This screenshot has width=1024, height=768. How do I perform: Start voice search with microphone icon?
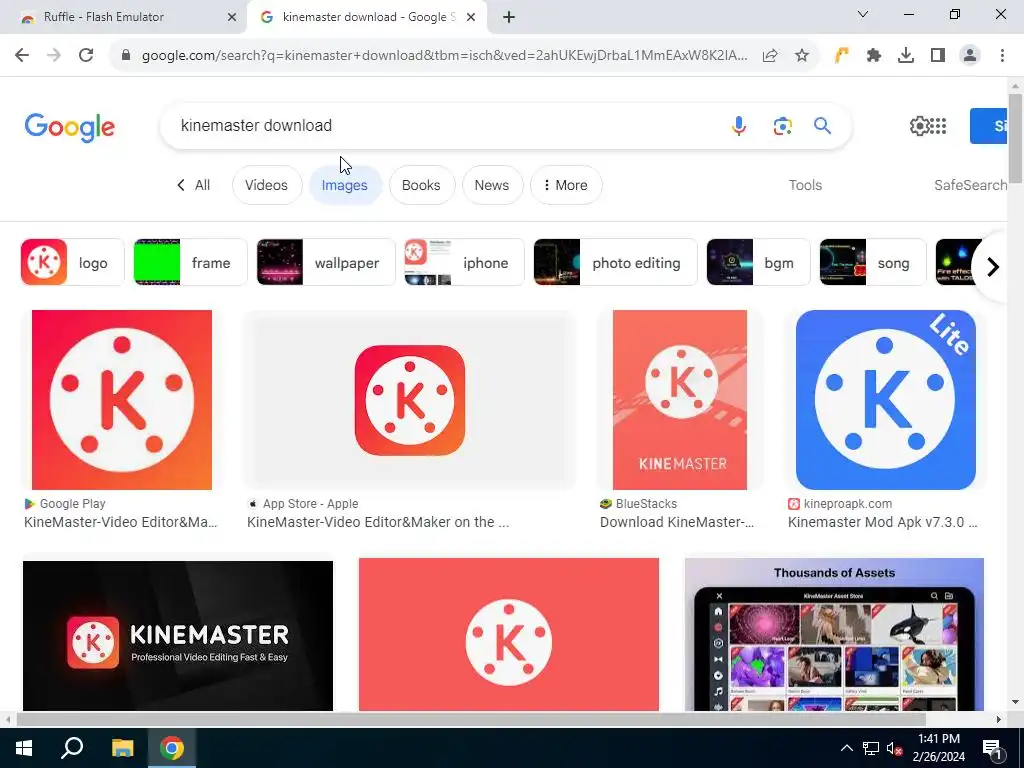pyautogui.click(x=739, y=125)
